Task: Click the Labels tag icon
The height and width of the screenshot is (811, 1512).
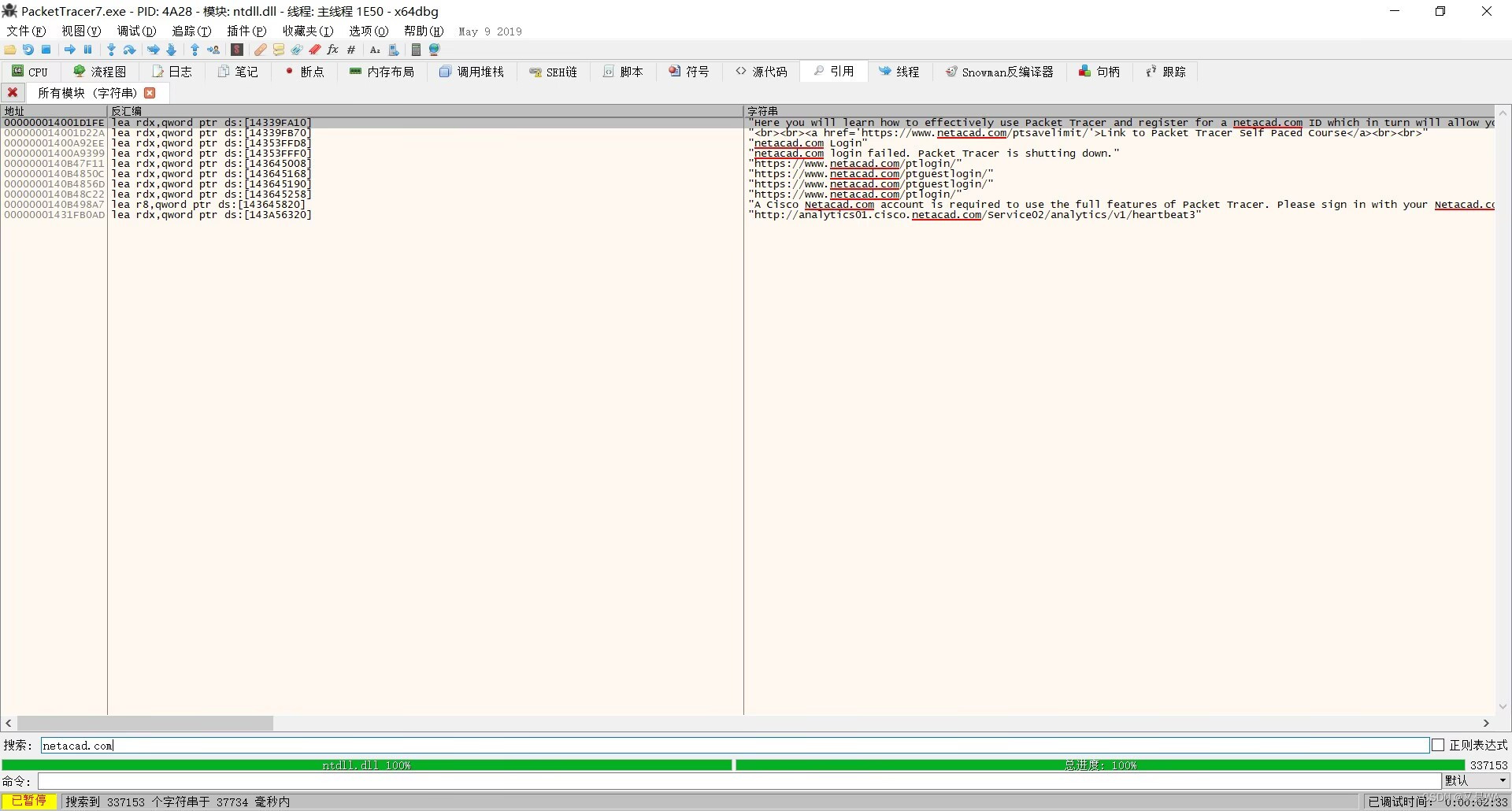Action: pos(296,50)
